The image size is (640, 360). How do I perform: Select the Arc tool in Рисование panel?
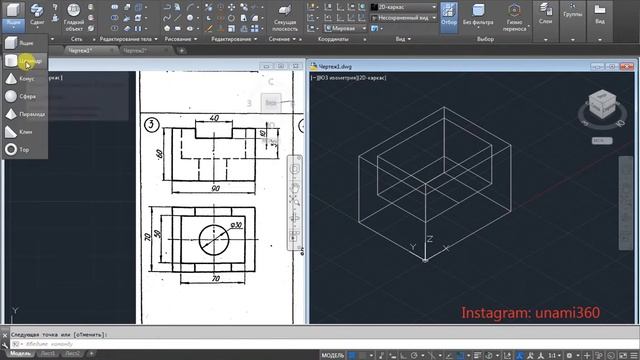point(190,7)
